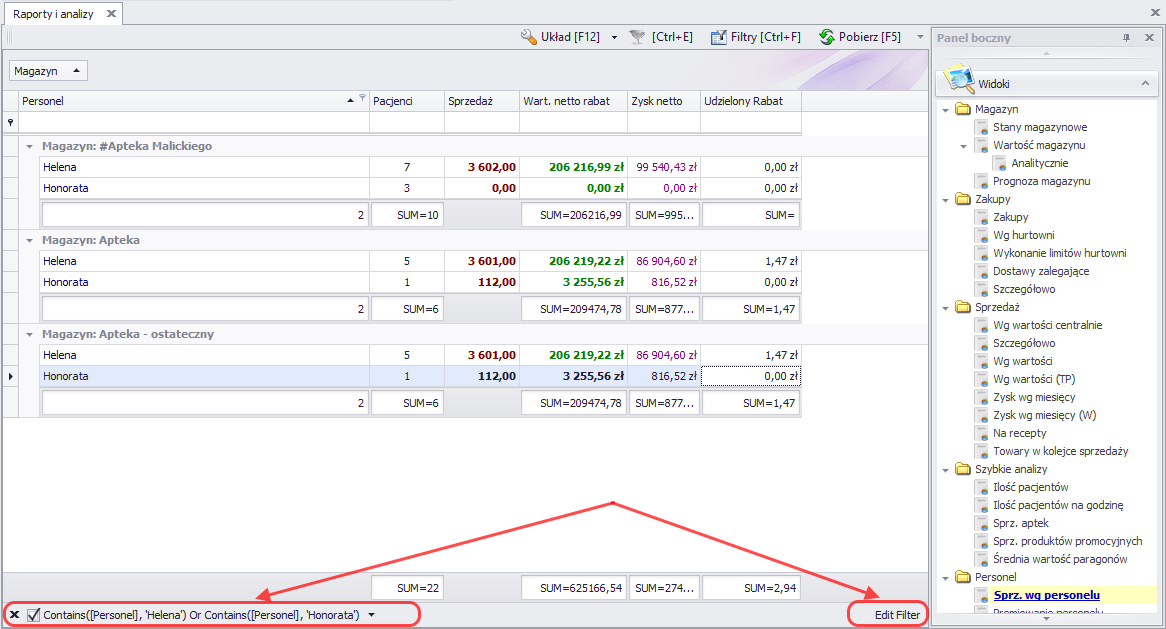Click the Układ [F12] wrench icon

530,37
